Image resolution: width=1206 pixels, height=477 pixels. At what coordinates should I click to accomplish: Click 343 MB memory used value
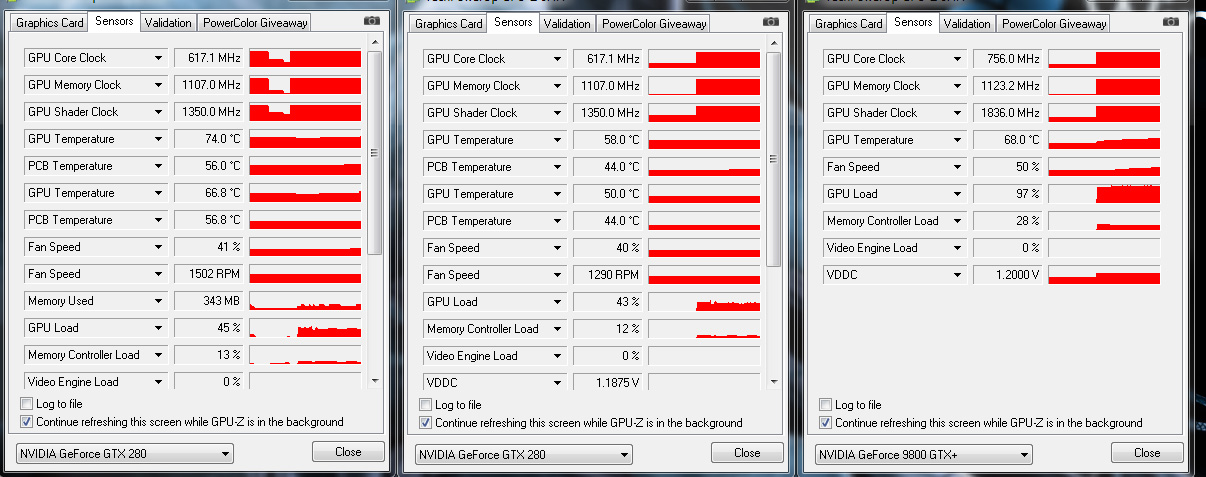pyautogui.click(x=209, y=301)
